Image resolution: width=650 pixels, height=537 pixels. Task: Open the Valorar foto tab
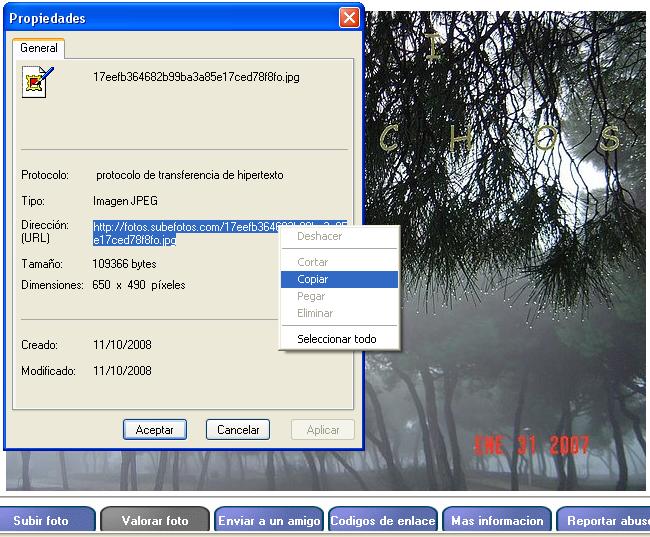tap(154, 520)
